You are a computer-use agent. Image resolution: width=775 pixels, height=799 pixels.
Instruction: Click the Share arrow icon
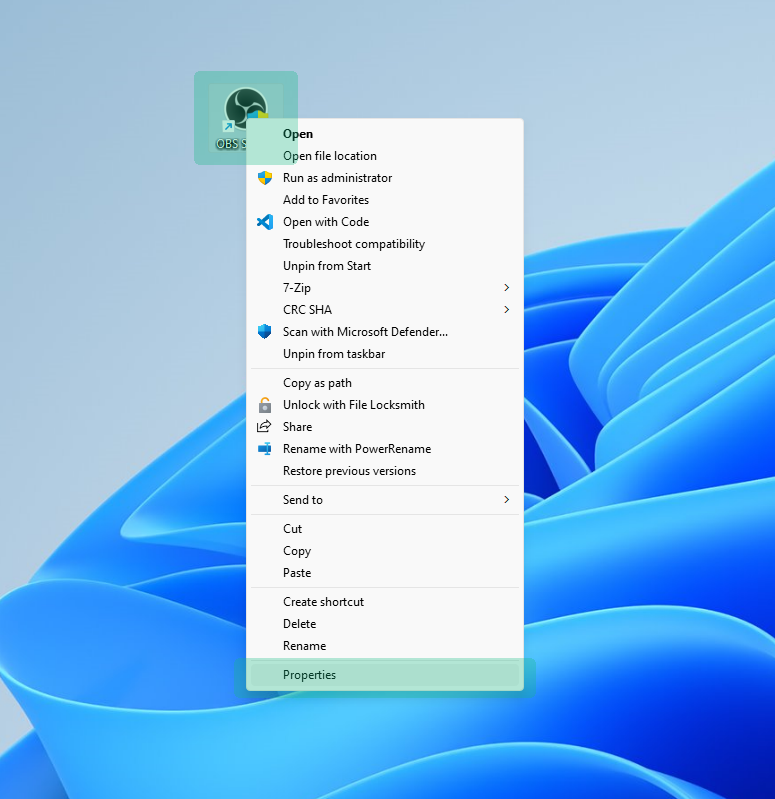(x=265, y=427)
